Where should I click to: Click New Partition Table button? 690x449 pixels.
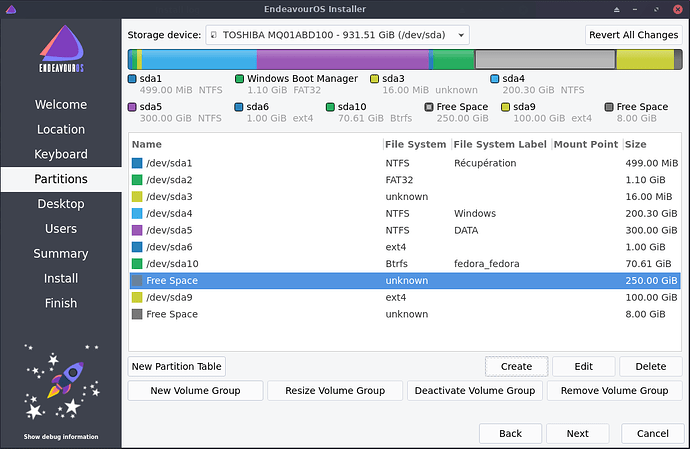(x=177, y=366)
